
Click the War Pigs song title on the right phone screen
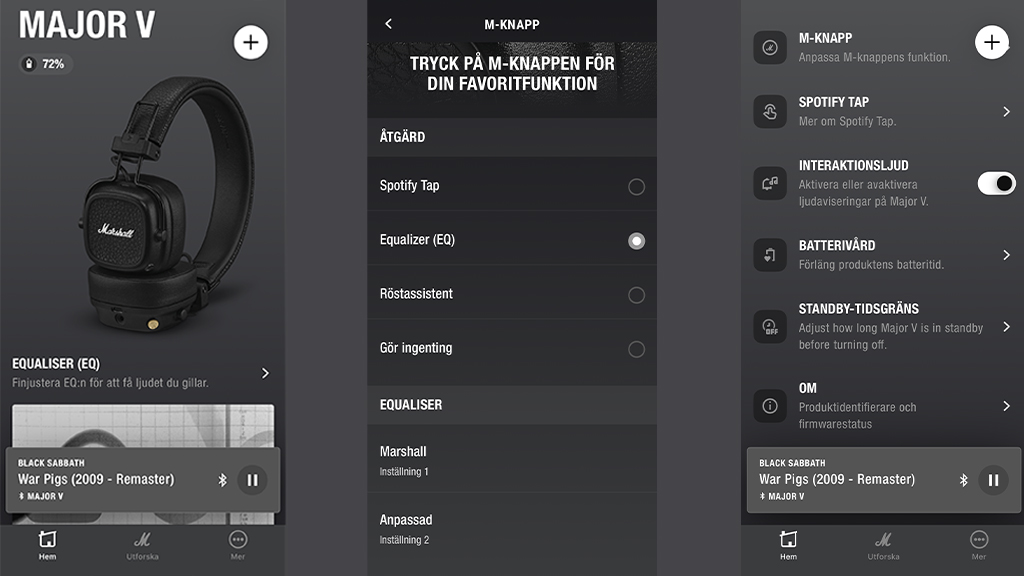tap(837, 479)
